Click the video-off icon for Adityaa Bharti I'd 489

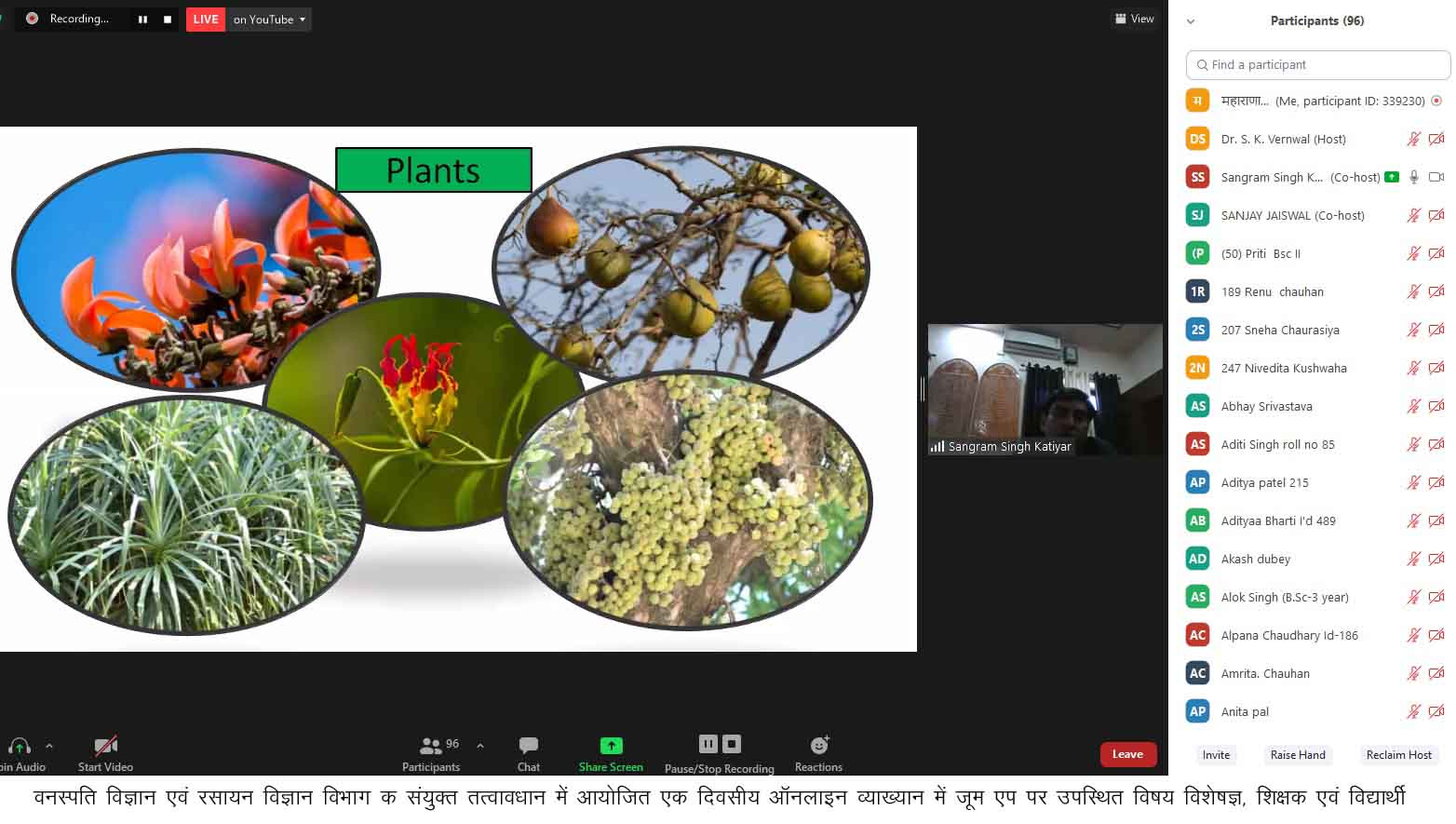tap(1436, 520)
